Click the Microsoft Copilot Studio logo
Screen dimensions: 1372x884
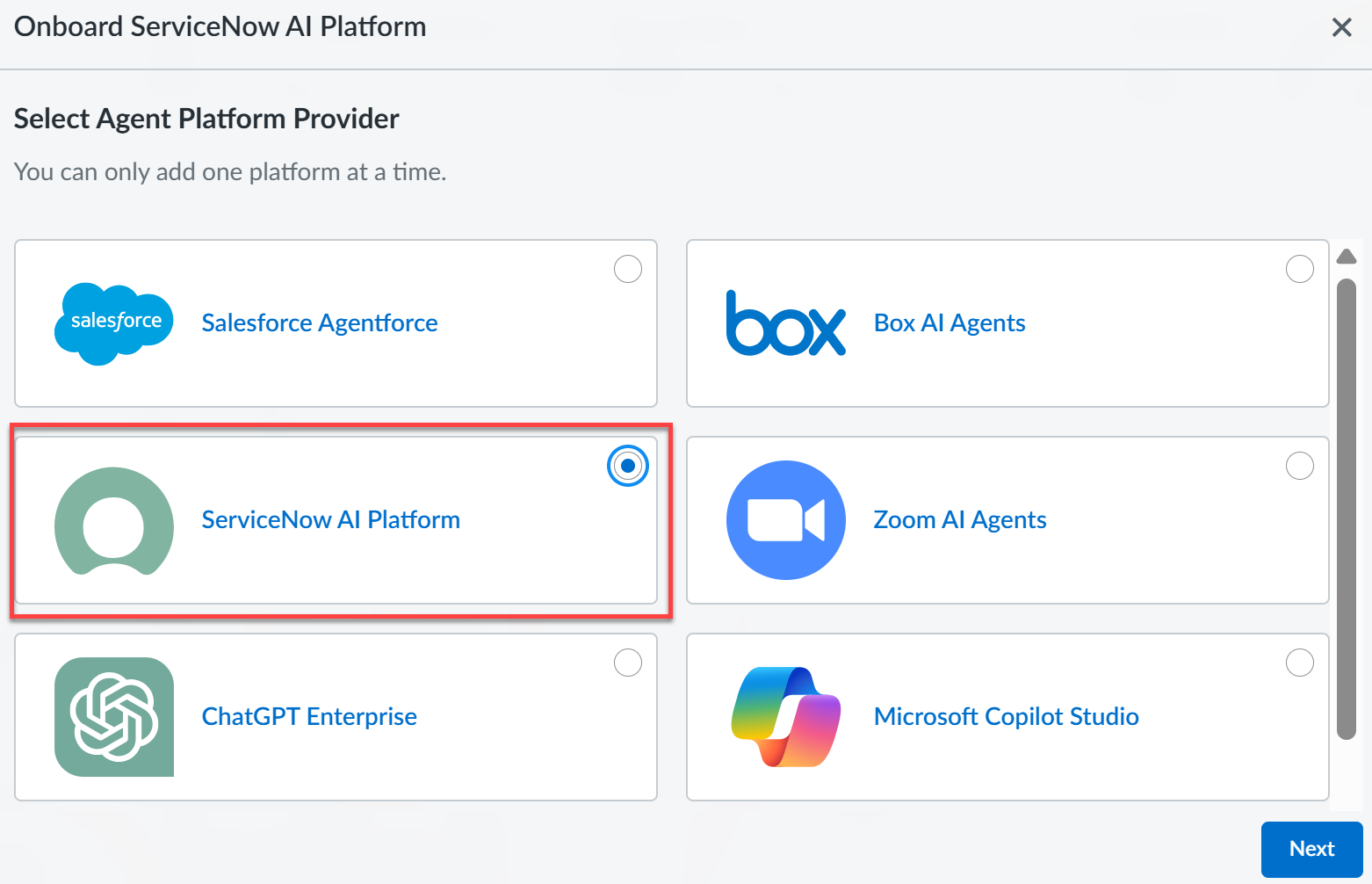point(786,717)
